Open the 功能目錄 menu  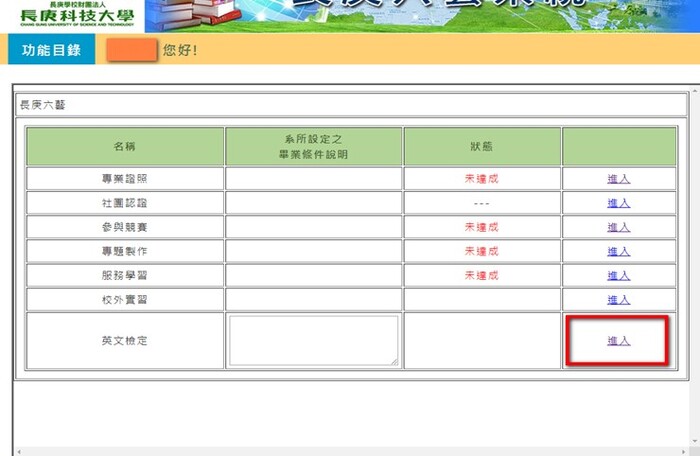pos(51,50)
